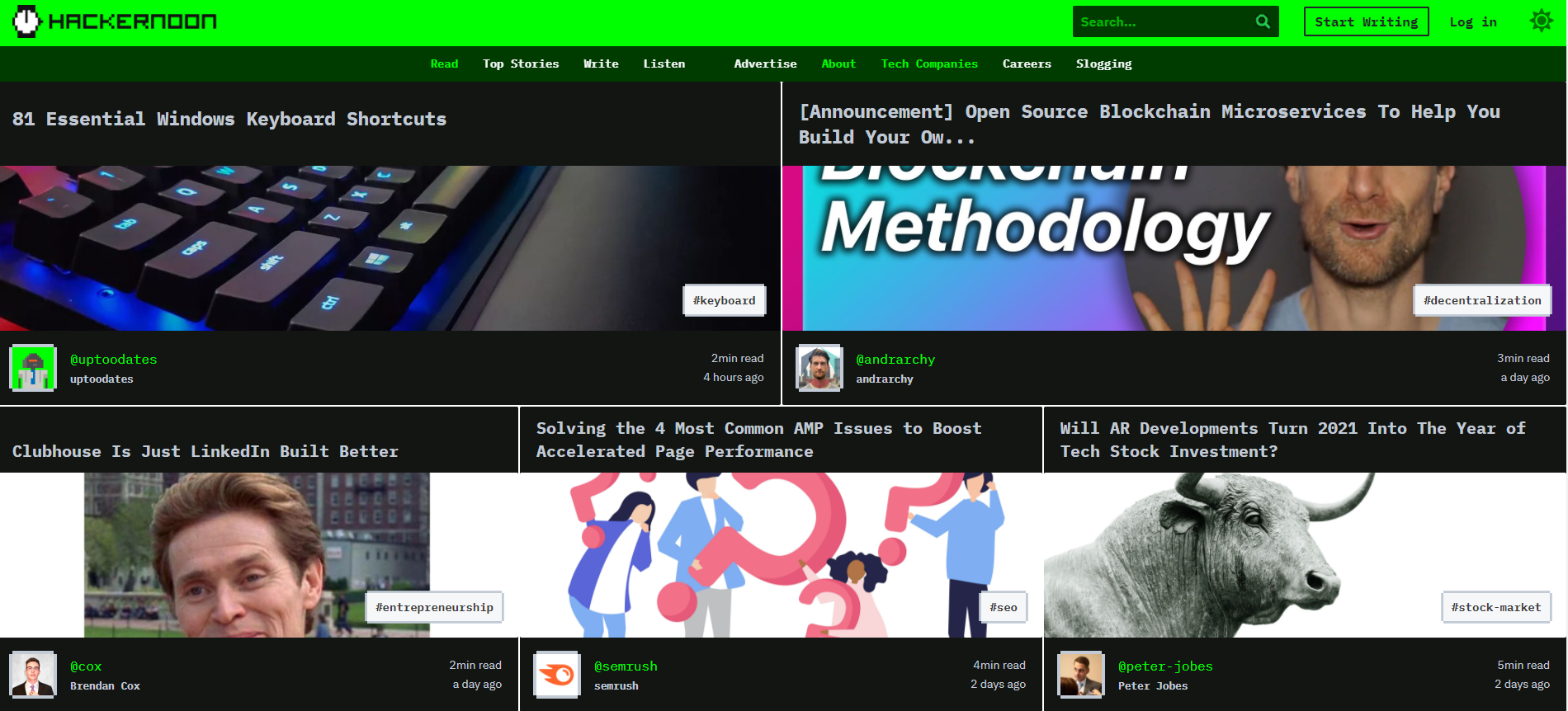This screenshot has width=1568, height=711.
Task: Click the question marks illustration thumbnail
Action: click(782, 555)
